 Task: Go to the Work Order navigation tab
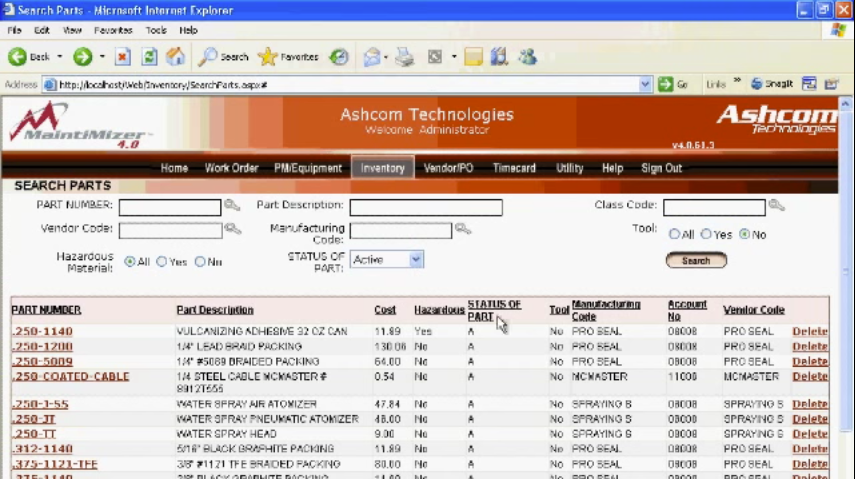pos(231,168)
